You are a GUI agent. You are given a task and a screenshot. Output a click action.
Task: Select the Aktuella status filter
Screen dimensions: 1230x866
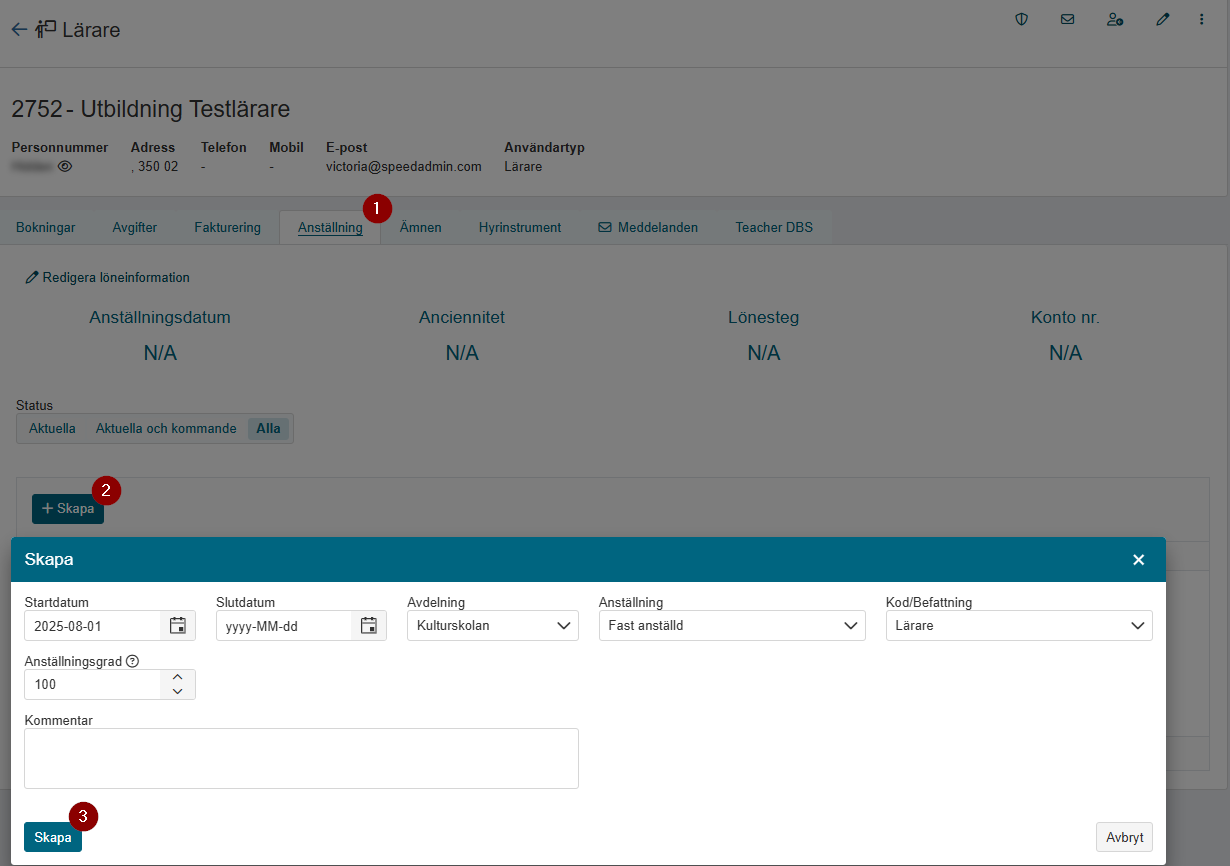[52, 428]
